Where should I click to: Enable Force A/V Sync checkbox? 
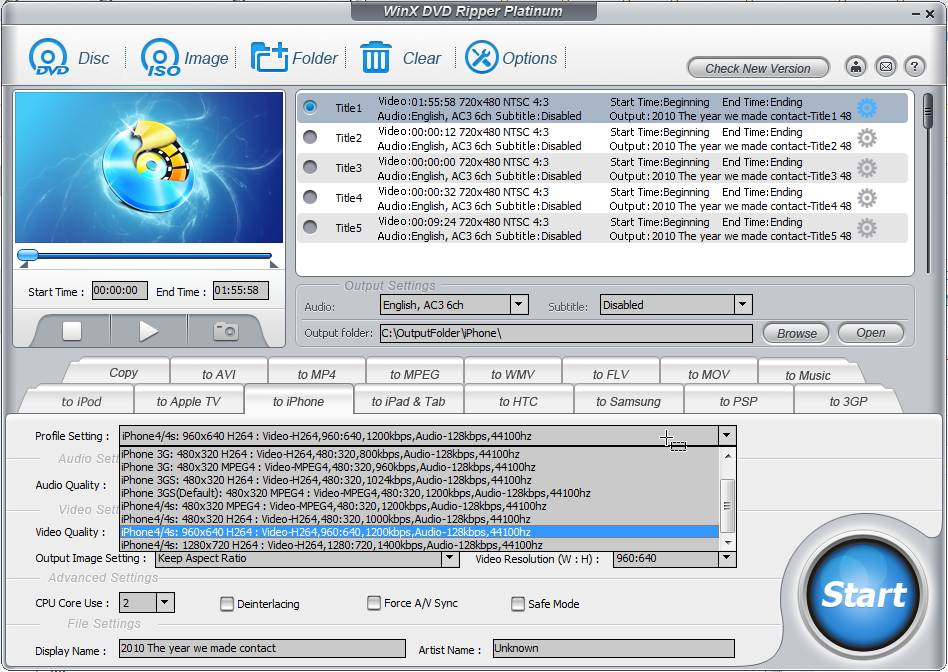coord(374,603)
